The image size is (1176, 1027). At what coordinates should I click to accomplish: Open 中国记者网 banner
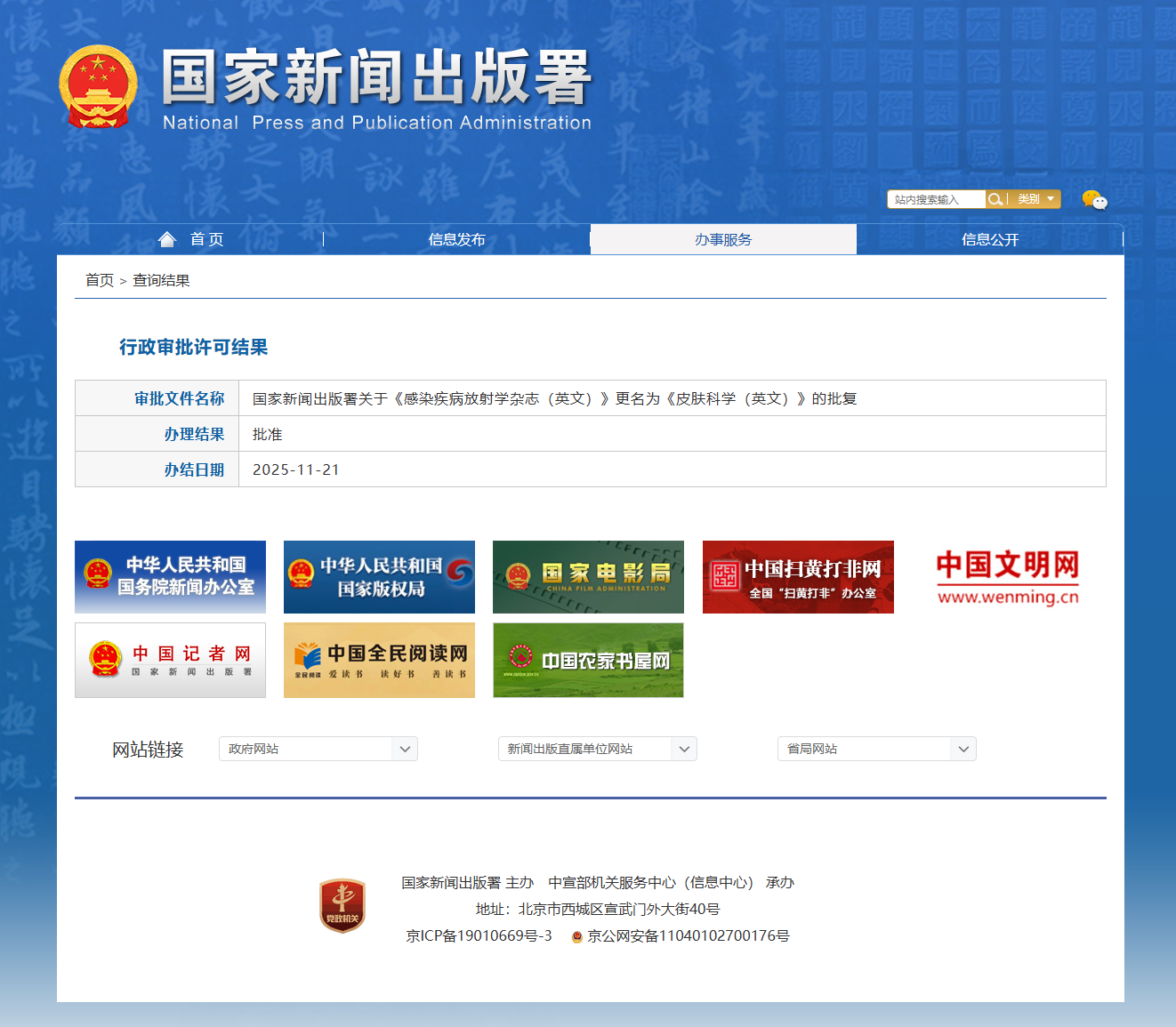click(170, 660)
